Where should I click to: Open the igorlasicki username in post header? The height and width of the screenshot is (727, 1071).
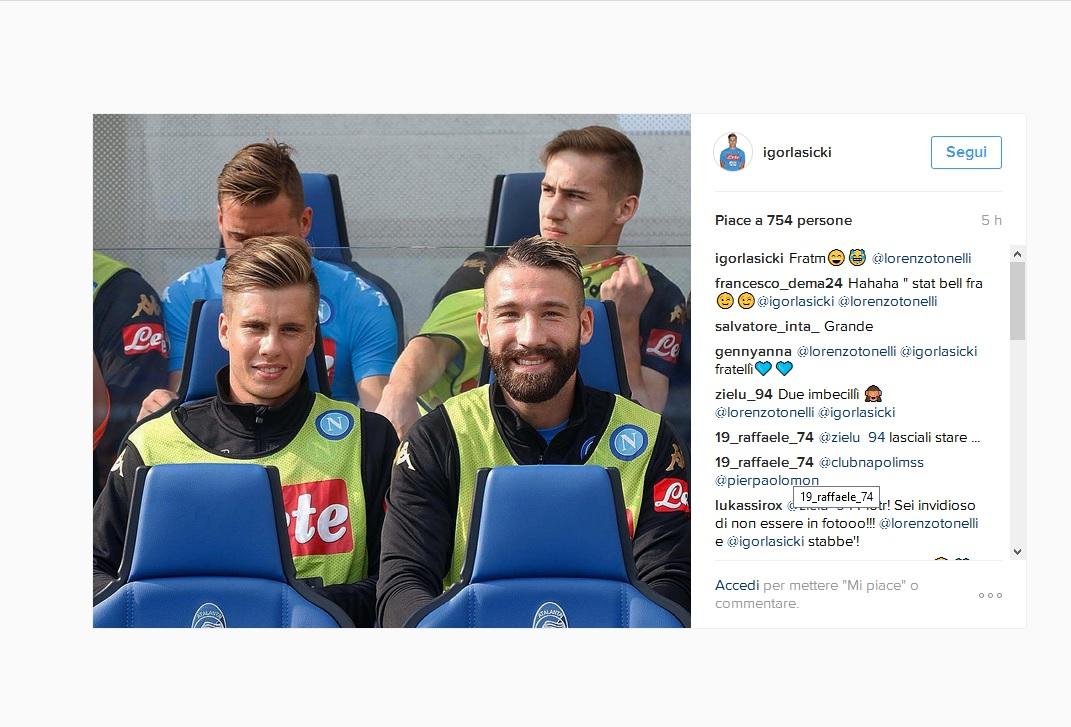coord(797,152)
